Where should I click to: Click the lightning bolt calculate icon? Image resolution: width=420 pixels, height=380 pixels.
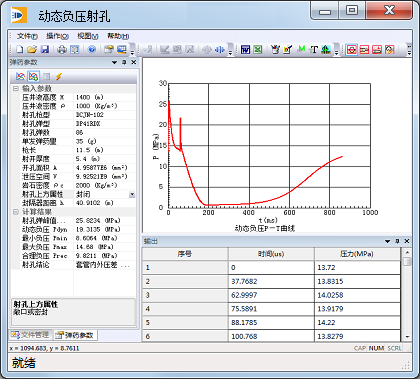pos(59,77)
